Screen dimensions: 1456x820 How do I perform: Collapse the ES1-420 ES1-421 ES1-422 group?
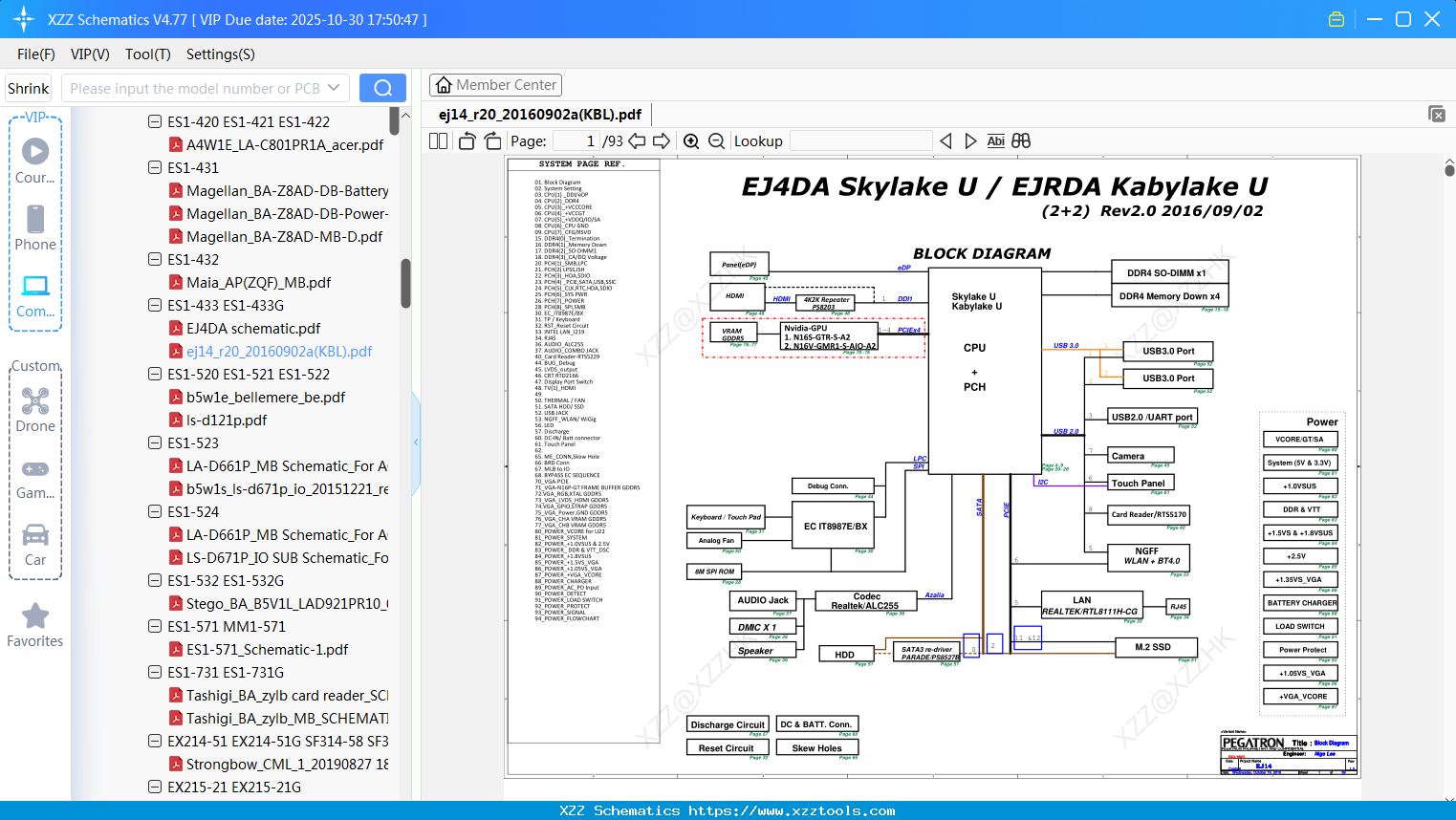[x=155, y=121]
